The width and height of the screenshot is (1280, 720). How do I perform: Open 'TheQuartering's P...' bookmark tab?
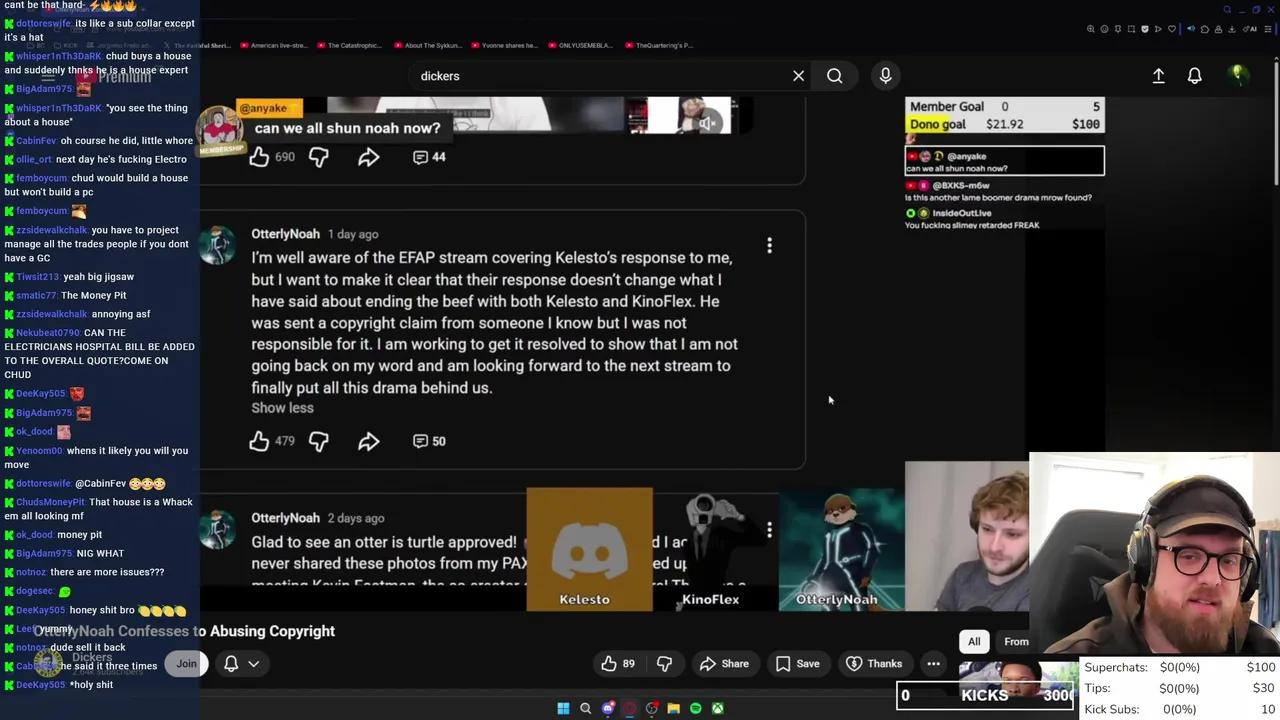coord(657,45)
